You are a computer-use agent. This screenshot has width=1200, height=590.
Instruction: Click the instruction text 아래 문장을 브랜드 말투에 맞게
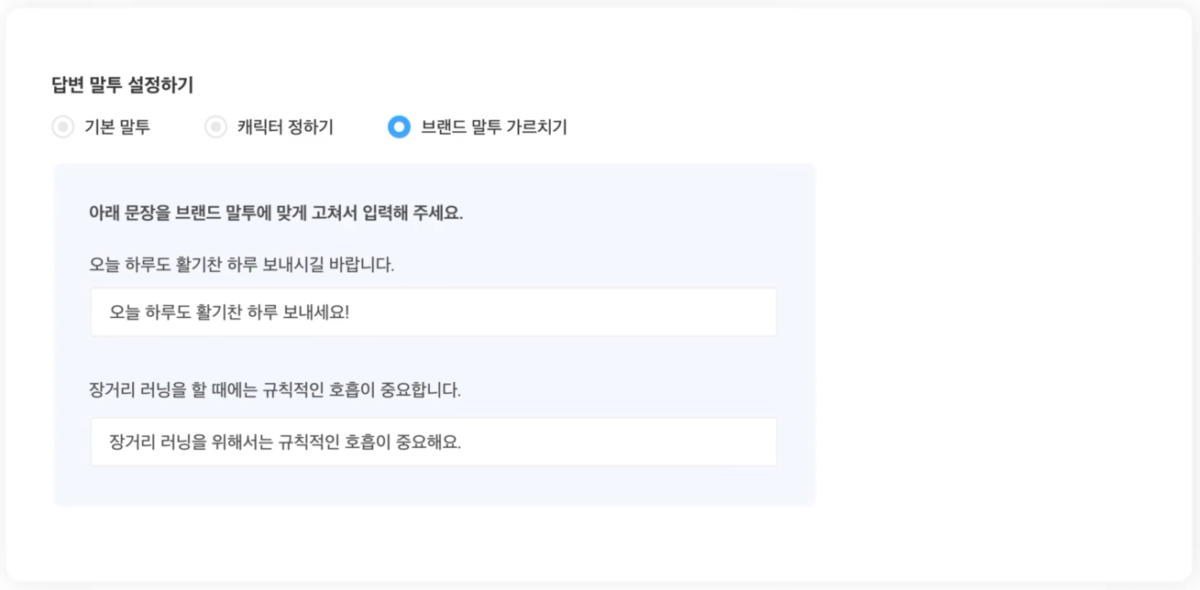(276, 213)
